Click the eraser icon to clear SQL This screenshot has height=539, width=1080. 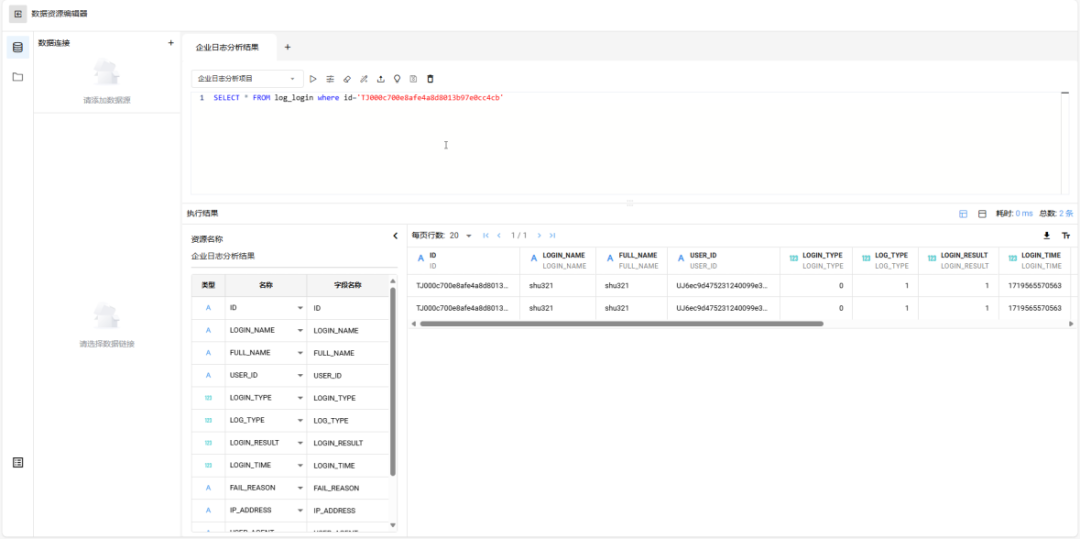347,79
